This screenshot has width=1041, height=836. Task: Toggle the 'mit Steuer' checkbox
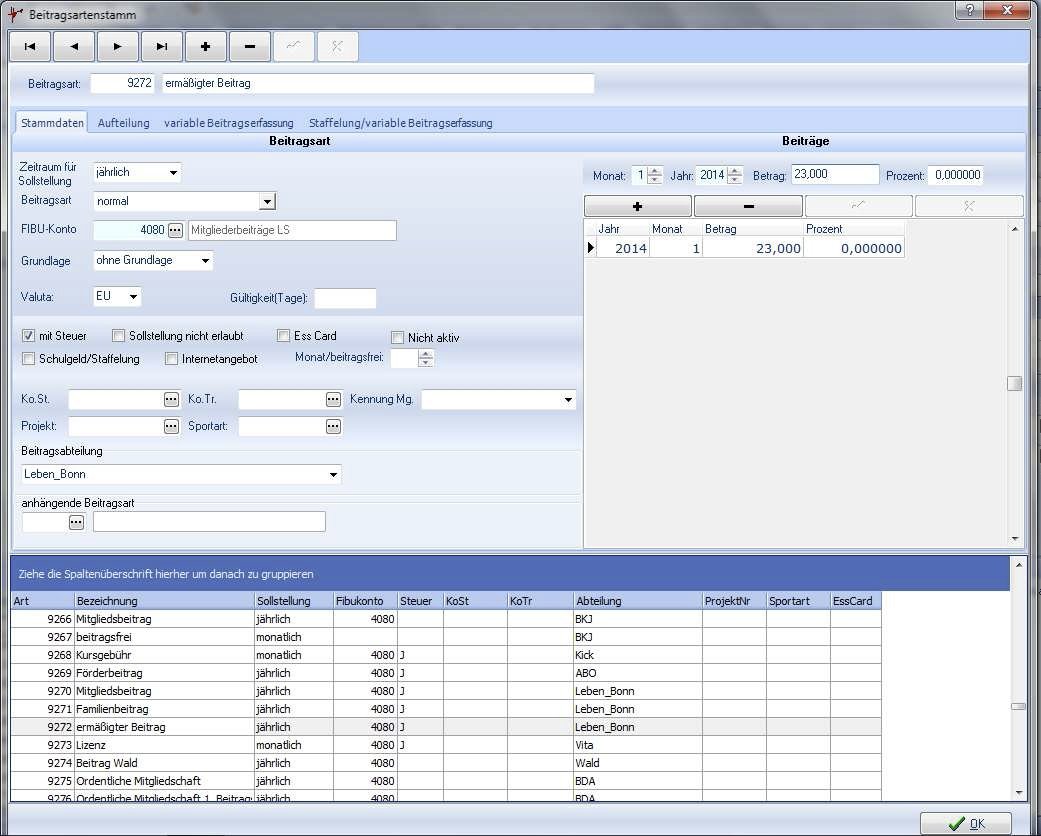[28, 336]
